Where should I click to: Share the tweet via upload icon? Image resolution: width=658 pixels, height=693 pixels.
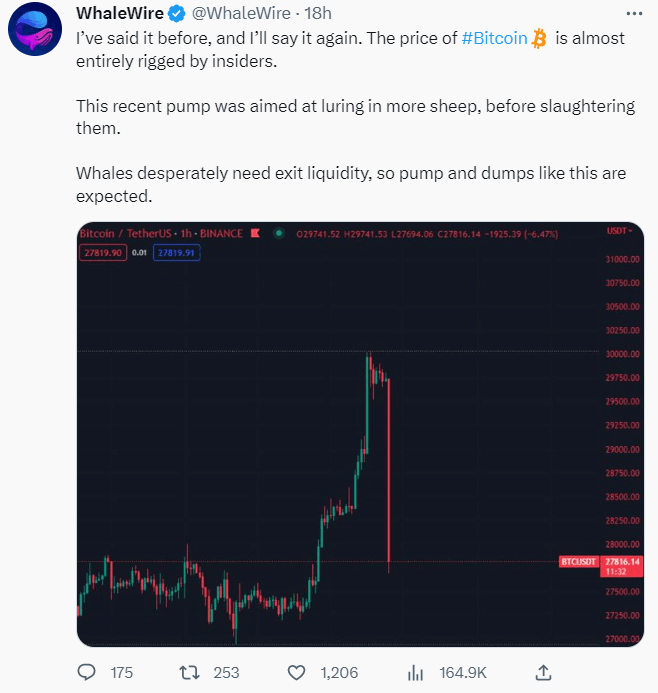[543, 672]
